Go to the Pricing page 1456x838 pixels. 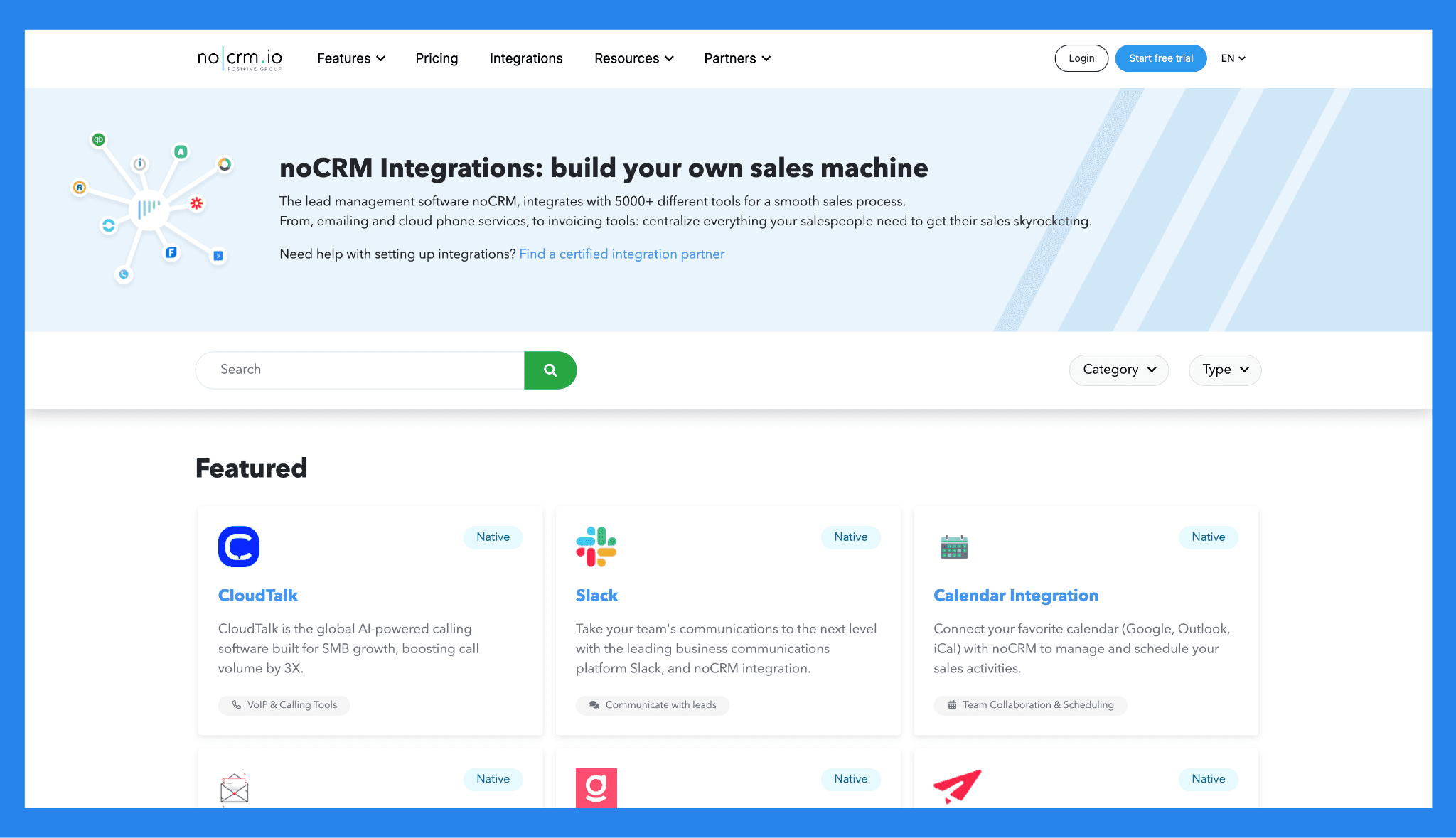tap(437, 58)
